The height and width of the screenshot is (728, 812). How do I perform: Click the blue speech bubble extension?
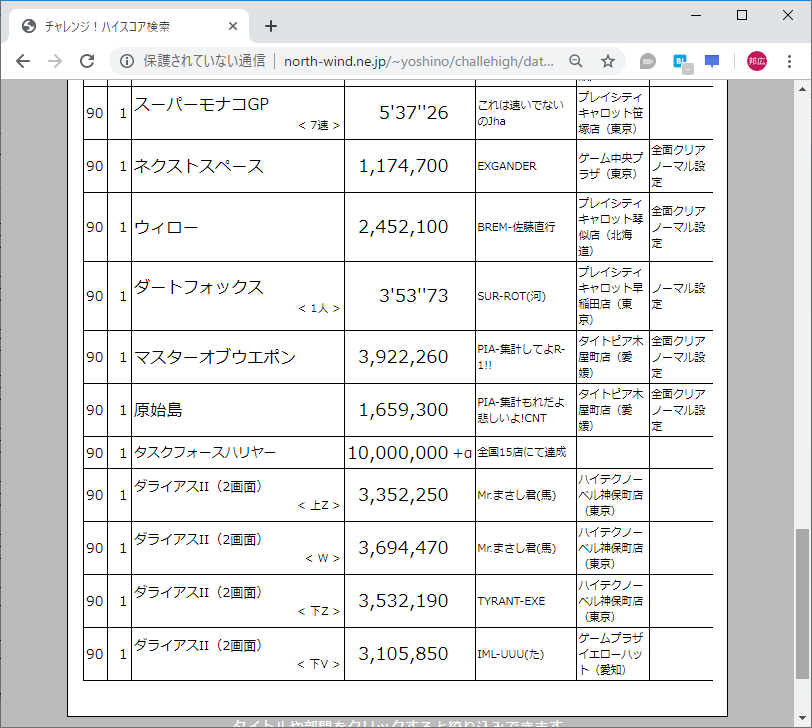pyautogui.click(x=712, y=62)
